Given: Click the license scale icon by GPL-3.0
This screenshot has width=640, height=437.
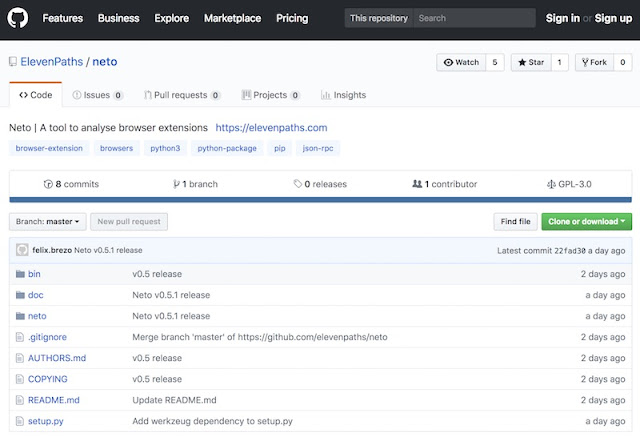Looking at the screenshot, I should coord(551,184).
